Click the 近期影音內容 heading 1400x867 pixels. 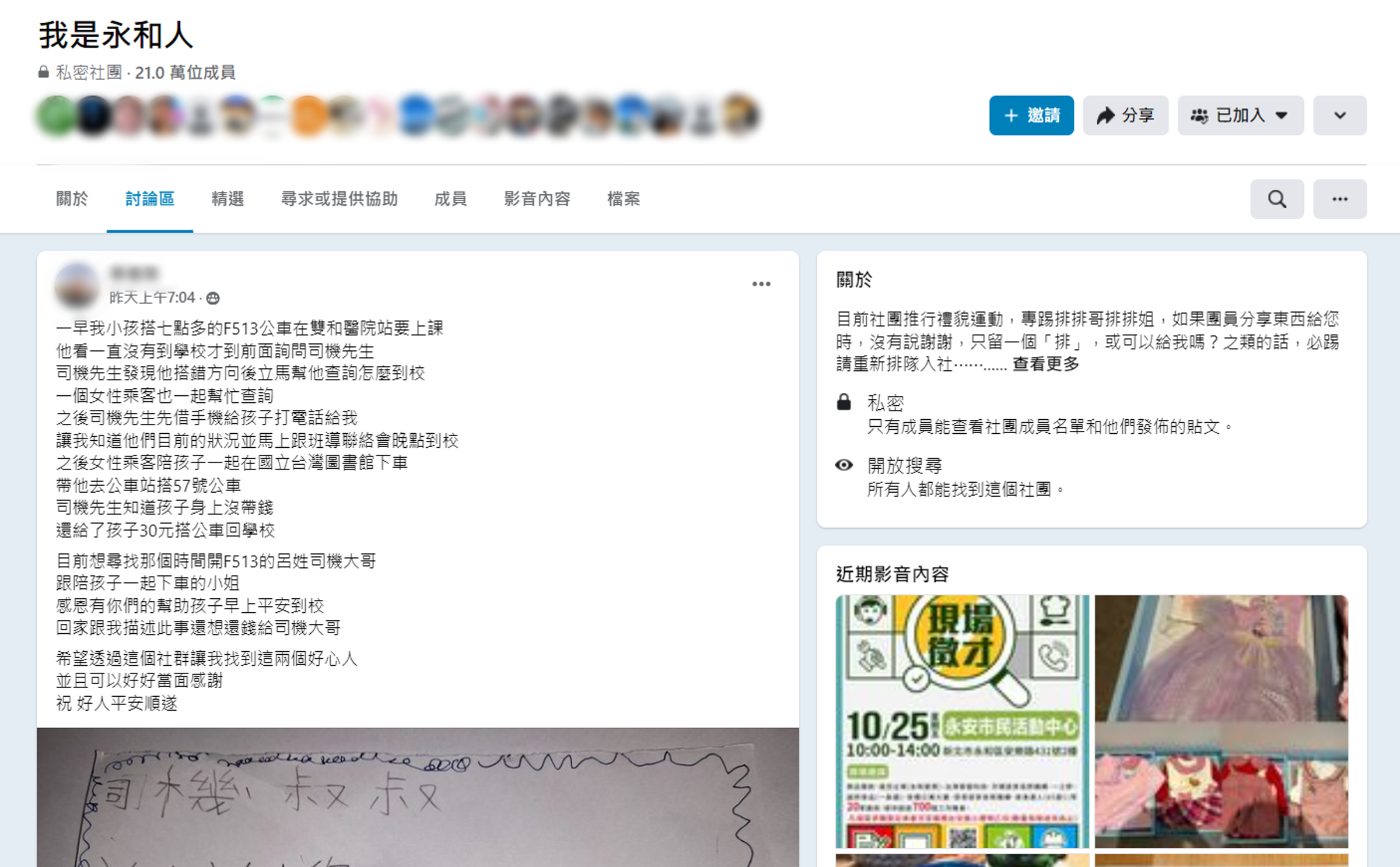pos(892,574)
